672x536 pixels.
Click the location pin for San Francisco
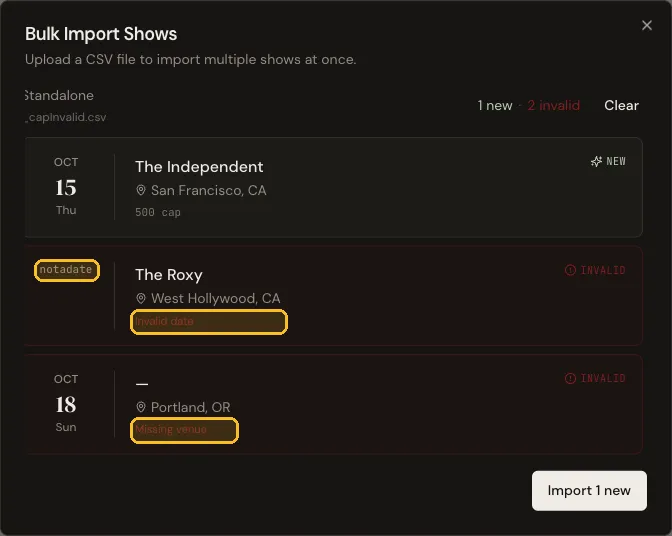141,190
